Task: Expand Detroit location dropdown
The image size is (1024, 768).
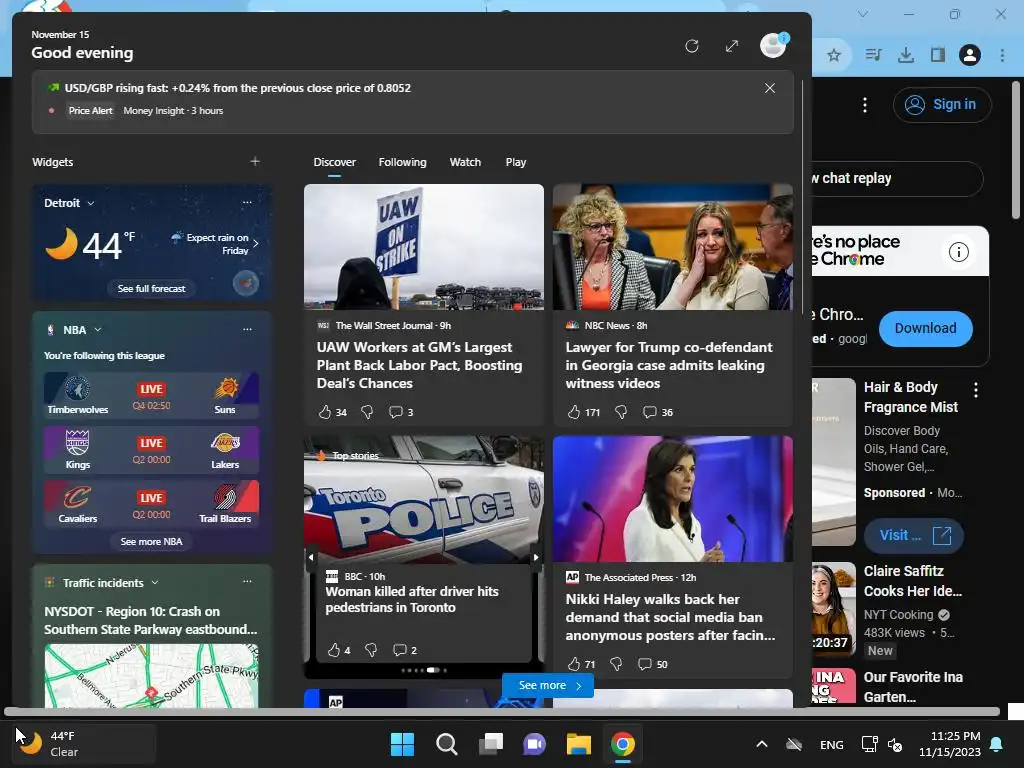Action: (x=91, y=203)
